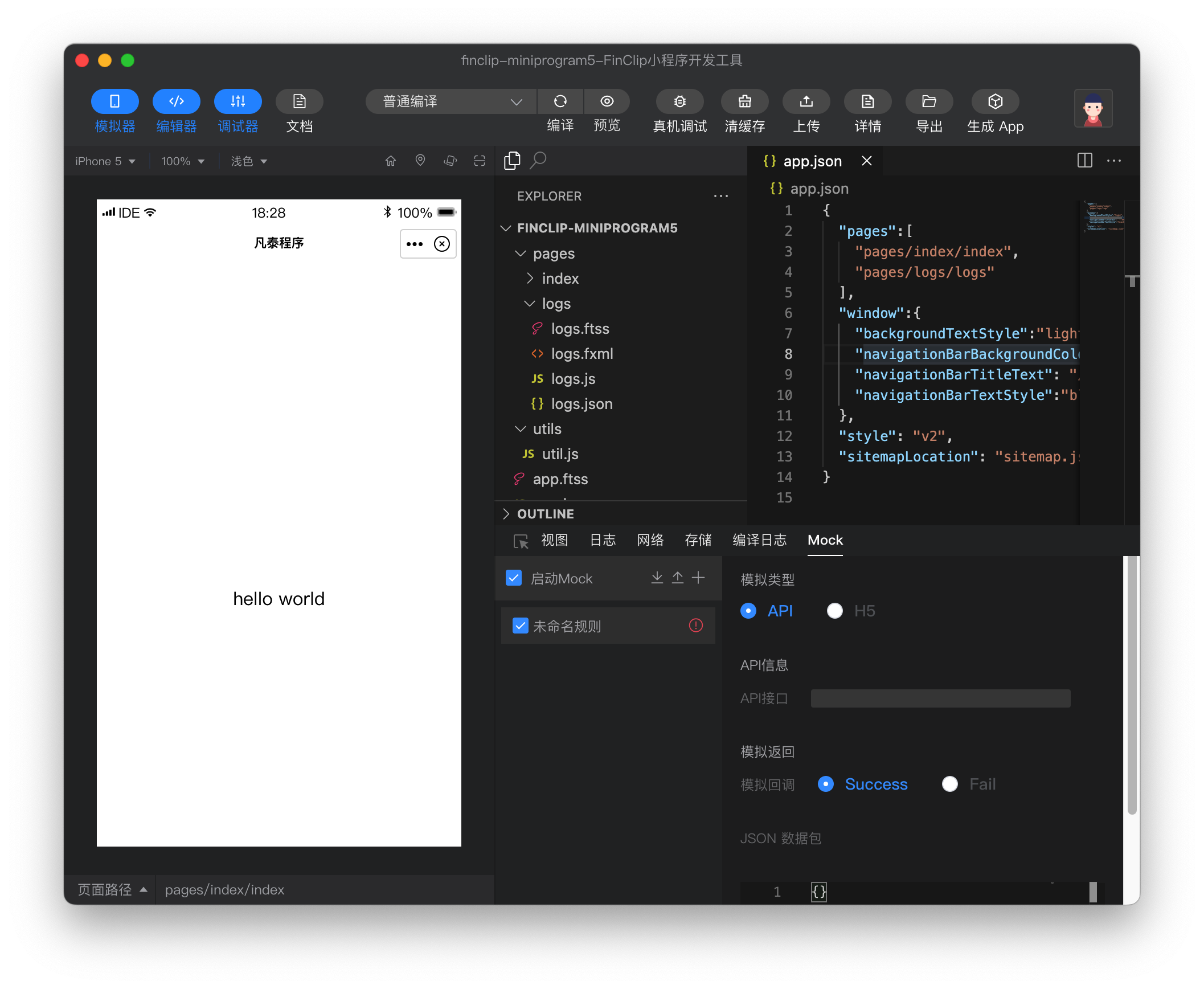Open the search panel magnifier icon

pyautogui.click(x=538, y=161)
